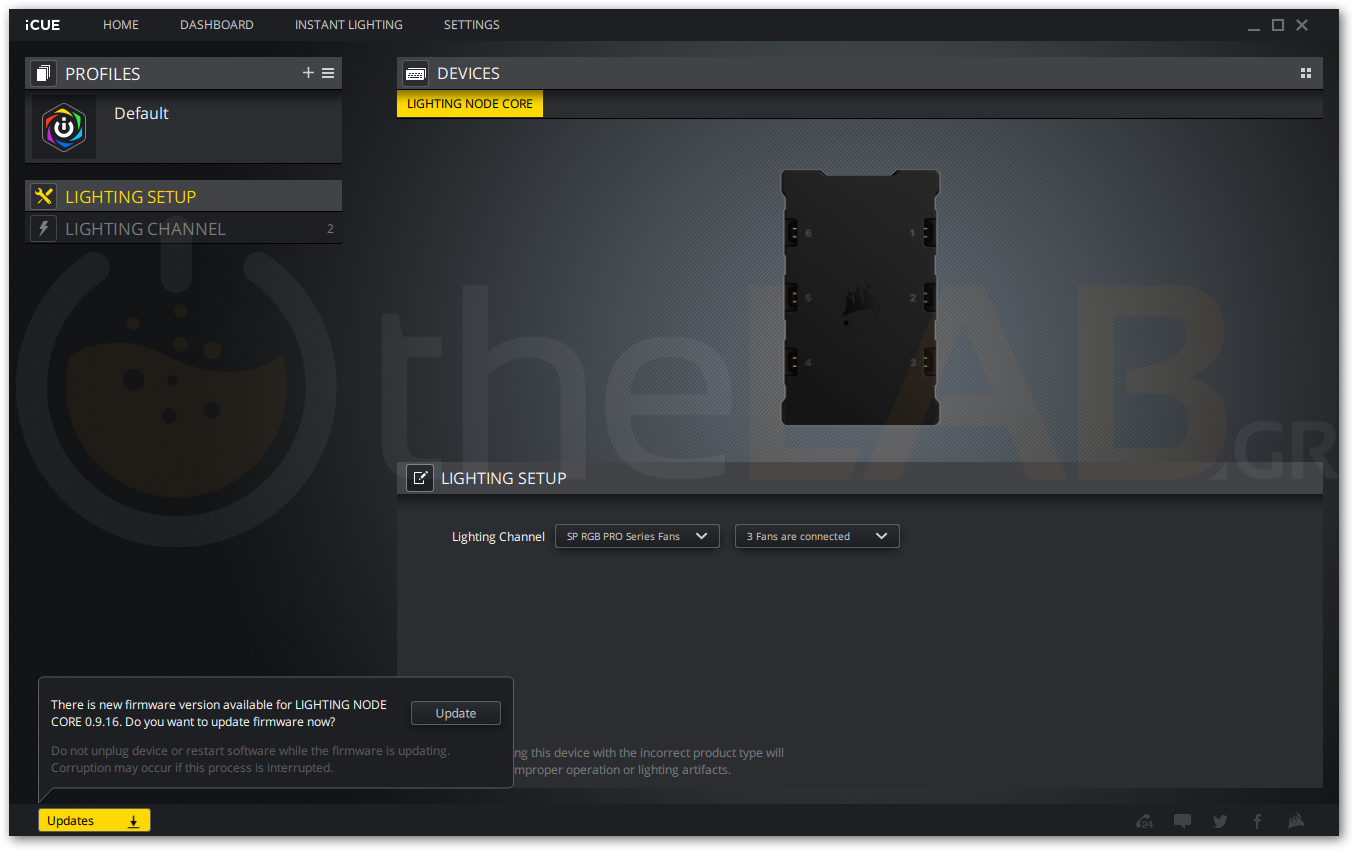Click the yellow Updates button

click(94, 821)
